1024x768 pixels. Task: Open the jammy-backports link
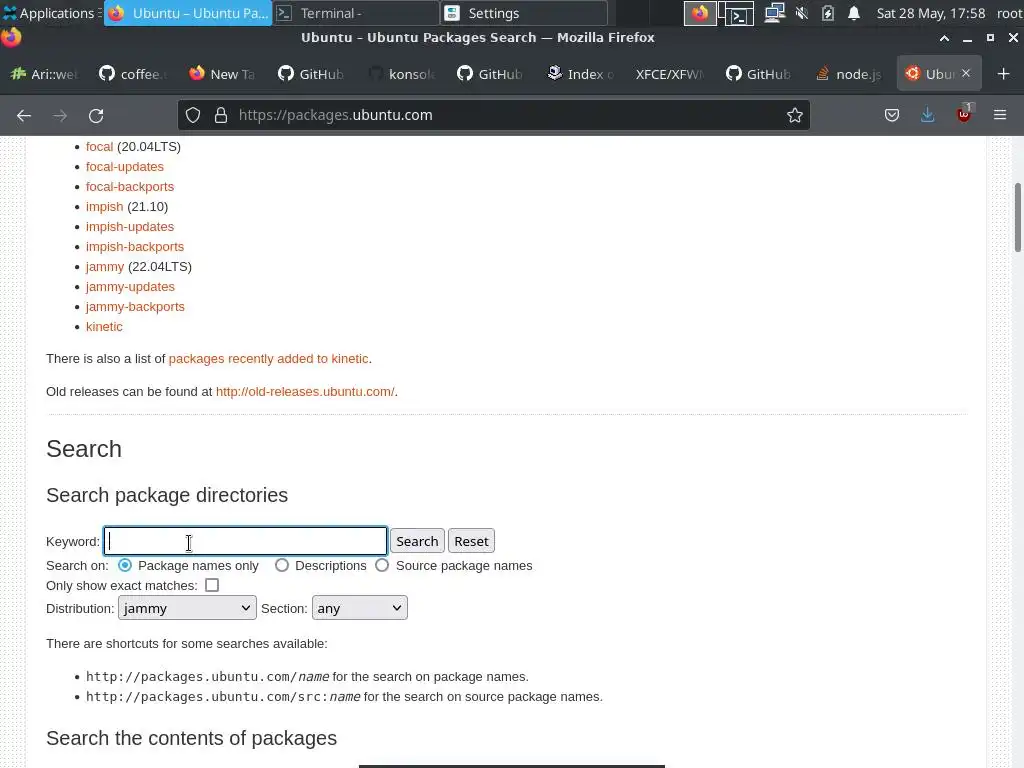coord(135,307)
